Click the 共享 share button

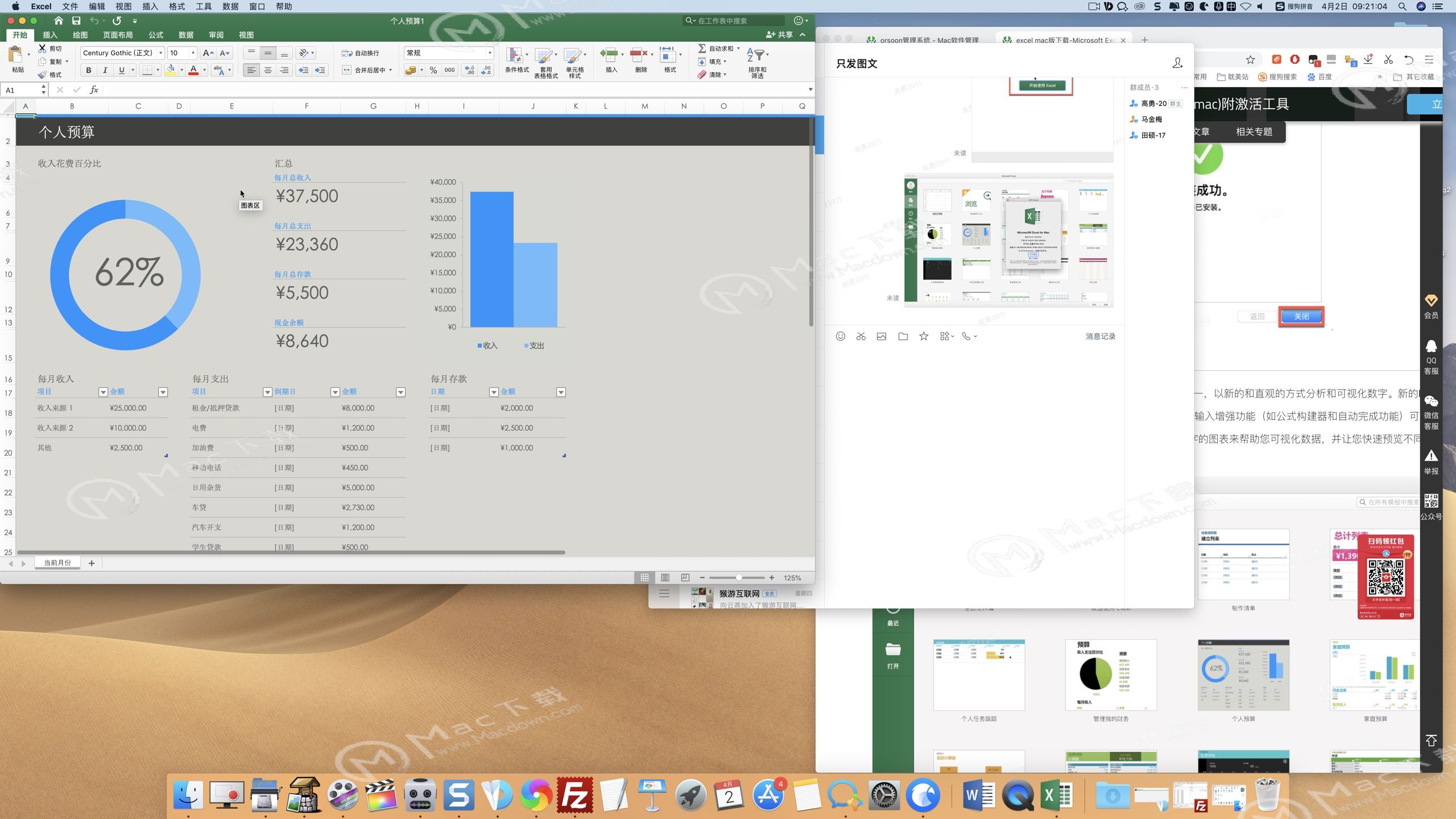(779, 35)
